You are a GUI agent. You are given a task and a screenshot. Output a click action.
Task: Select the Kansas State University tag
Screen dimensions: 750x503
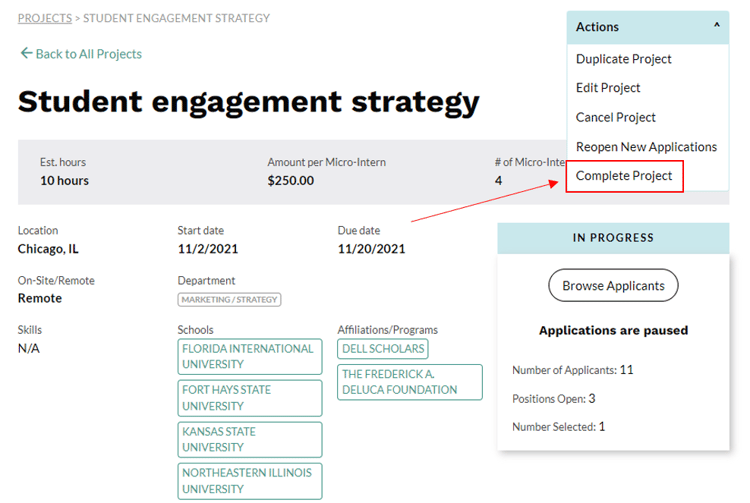click(x=250, y=439)
